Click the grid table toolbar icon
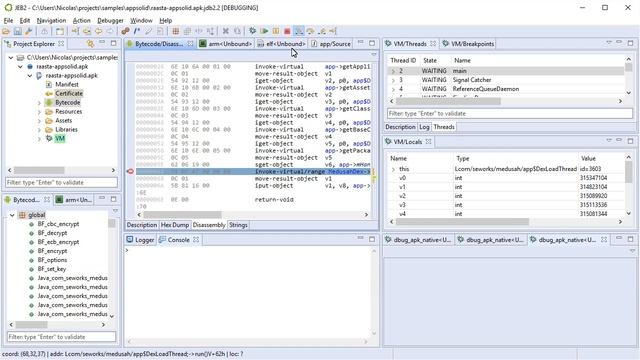Screen dimensions: 640x360 176,31
